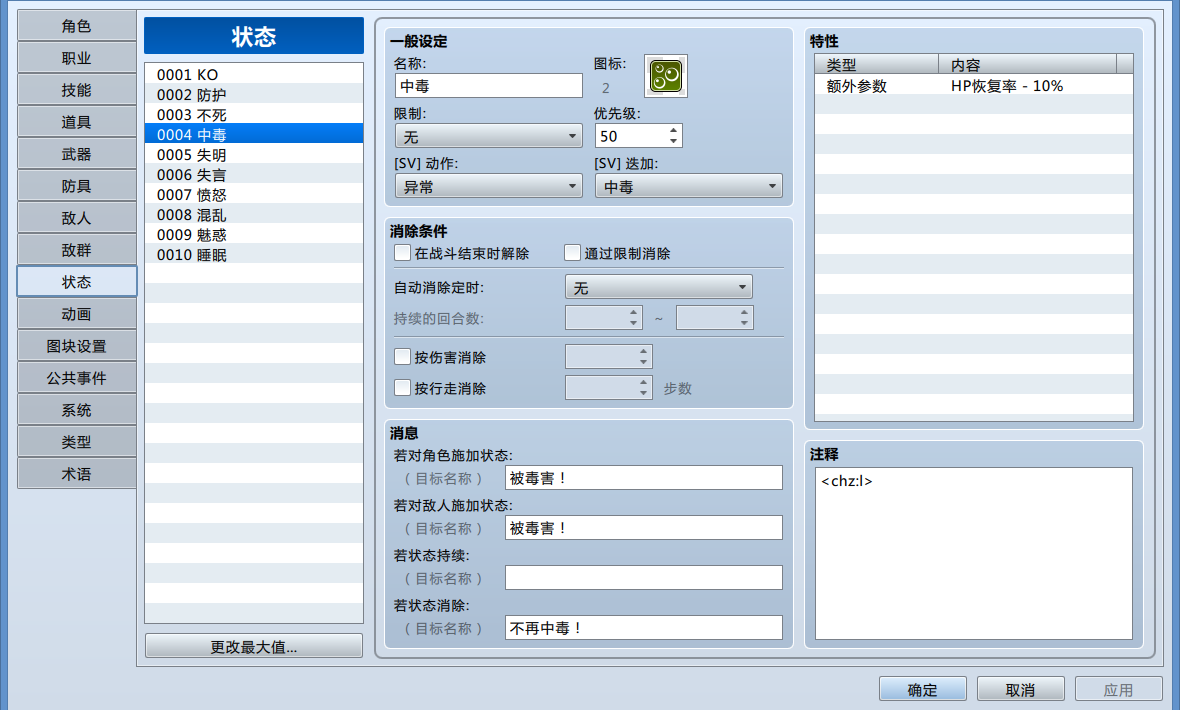Go to the 图块设置 tab
Viewport: 1180px width, 710px height.
77,346
